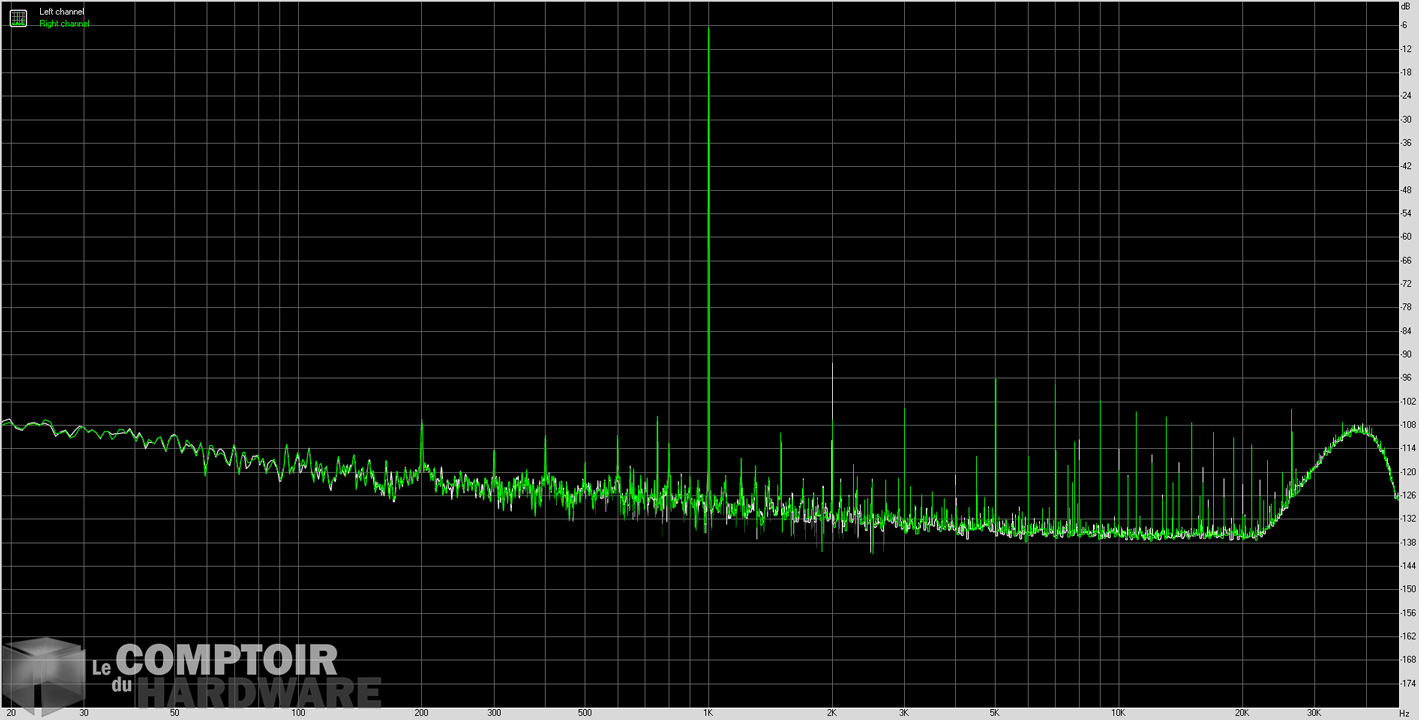Click the 30K label on frequency axis
The height and width of the screenshot is (720, 1419).
(1313, 713)
